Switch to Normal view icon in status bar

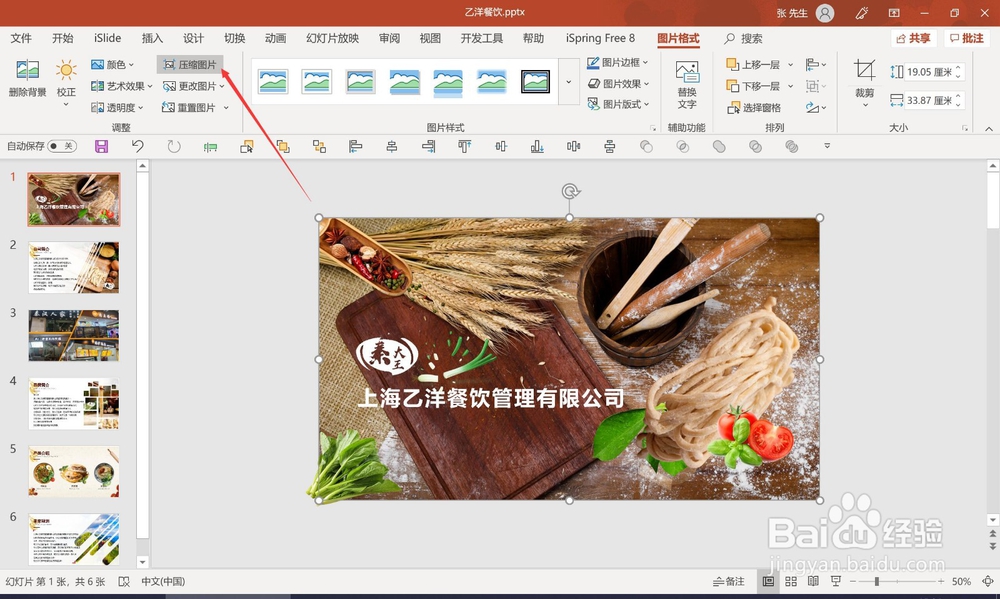coord(768,581)
